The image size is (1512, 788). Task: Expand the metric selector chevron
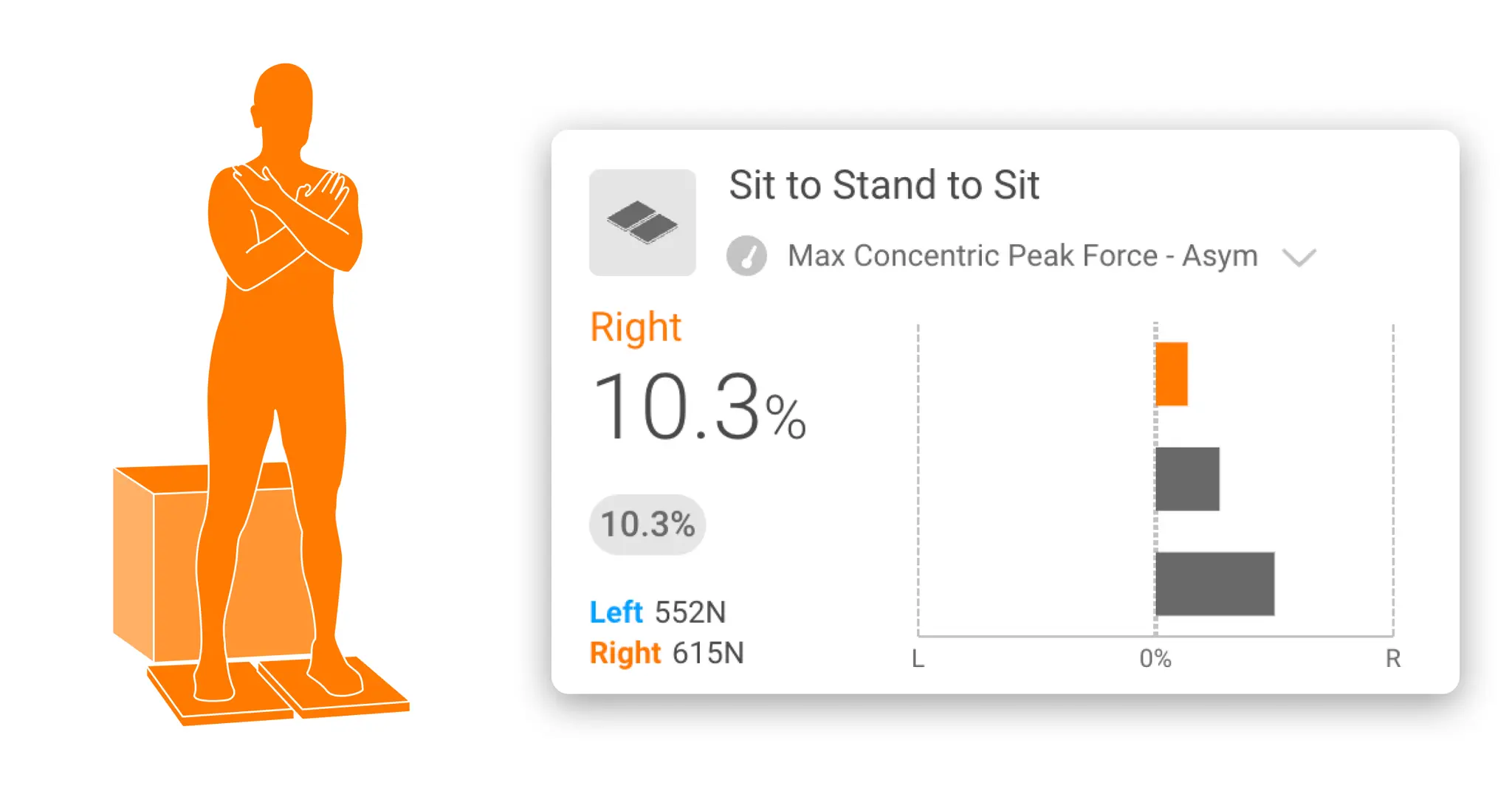(x=1300, y=258)
